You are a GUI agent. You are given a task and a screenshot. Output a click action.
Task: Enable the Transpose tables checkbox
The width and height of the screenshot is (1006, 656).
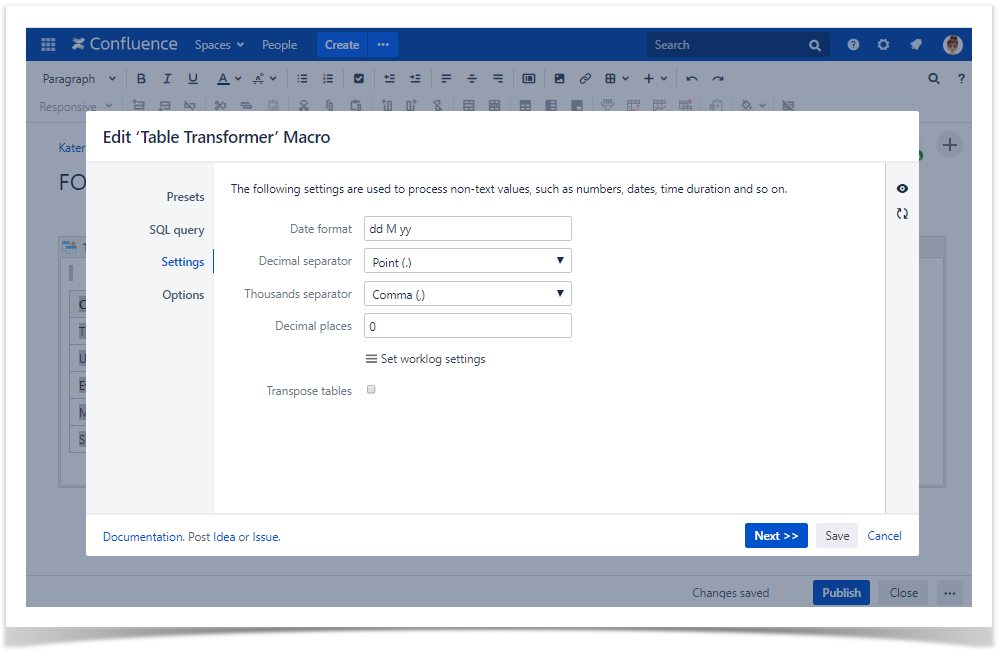pos(371,390)
